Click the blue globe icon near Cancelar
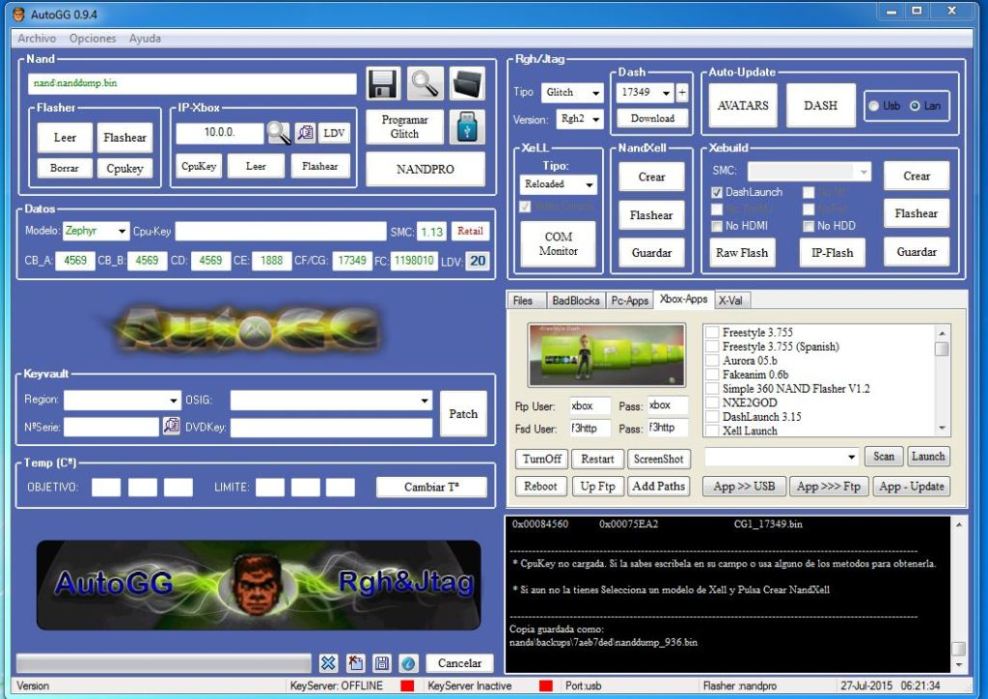 pyautogui.click(x=408, y=663)
